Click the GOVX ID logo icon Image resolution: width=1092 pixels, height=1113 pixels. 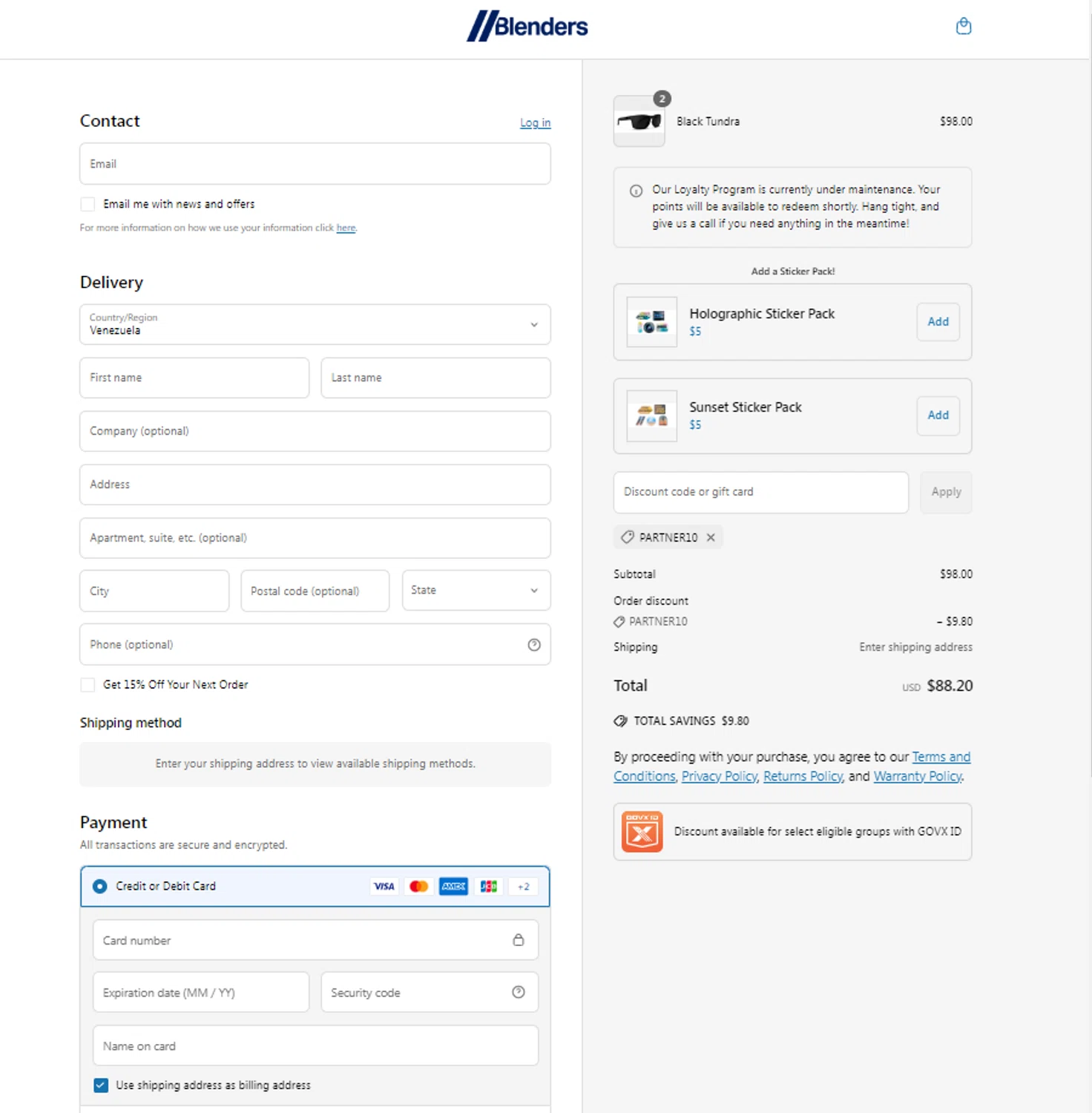click(x=642, y=832)
